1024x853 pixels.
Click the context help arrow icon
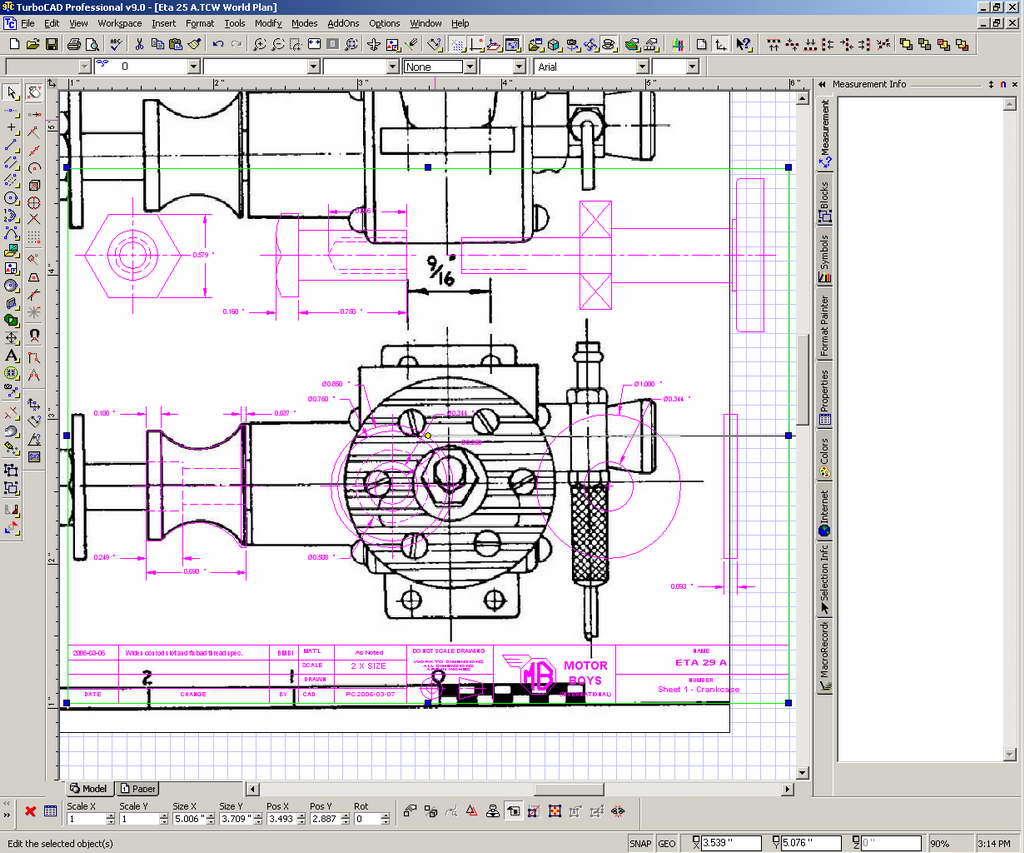click(x=743, y=44)
